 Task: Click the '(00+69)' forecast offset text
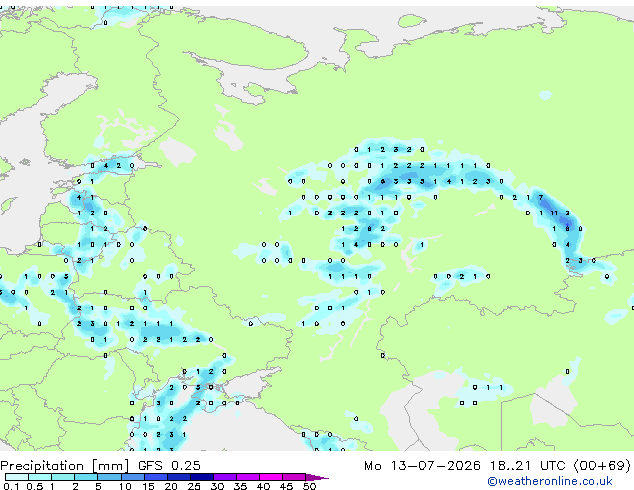click(x=602, y=466)
